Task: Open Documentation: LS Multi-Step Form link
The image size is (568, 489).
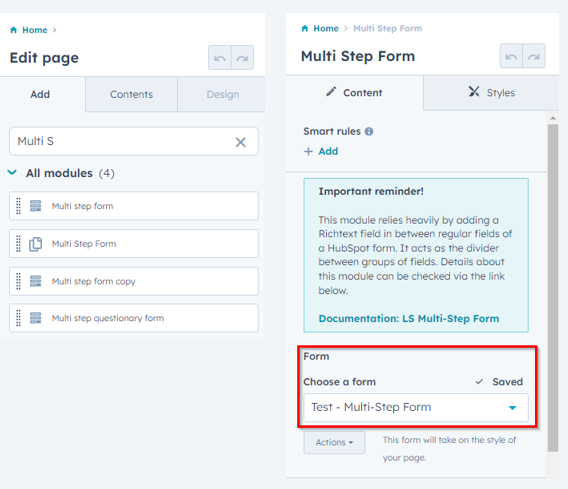Action: pyautogui.click(x=409, y=318)
